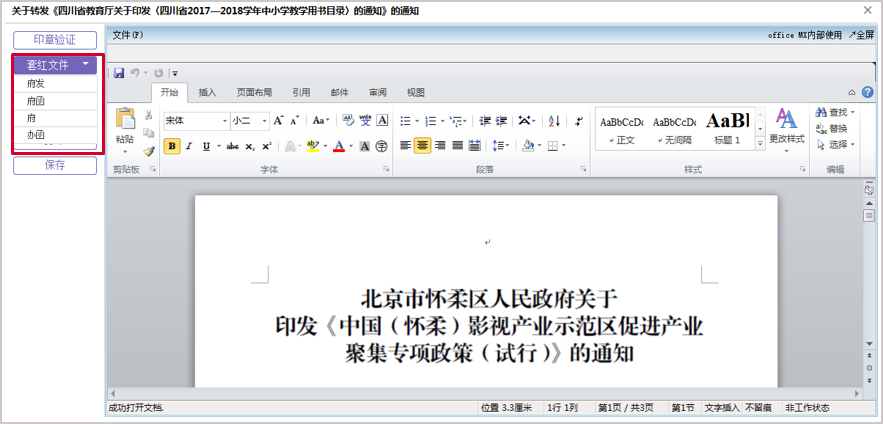Click the Bullets list icon
Viewport: 883px width, 424px height.
click(405, 121)
